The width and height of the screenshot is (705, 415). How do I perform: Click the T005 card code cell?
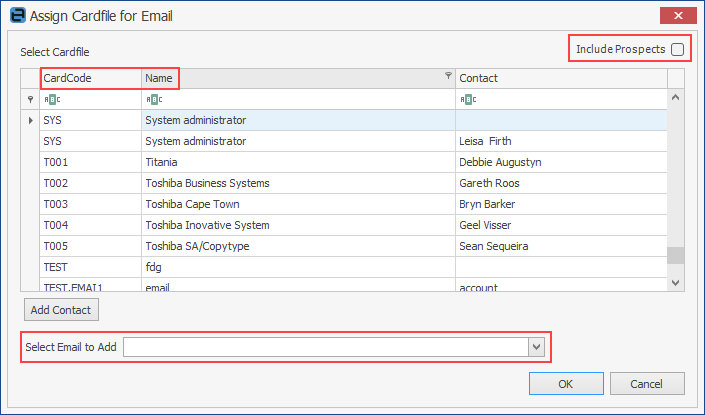pos(90,246)
